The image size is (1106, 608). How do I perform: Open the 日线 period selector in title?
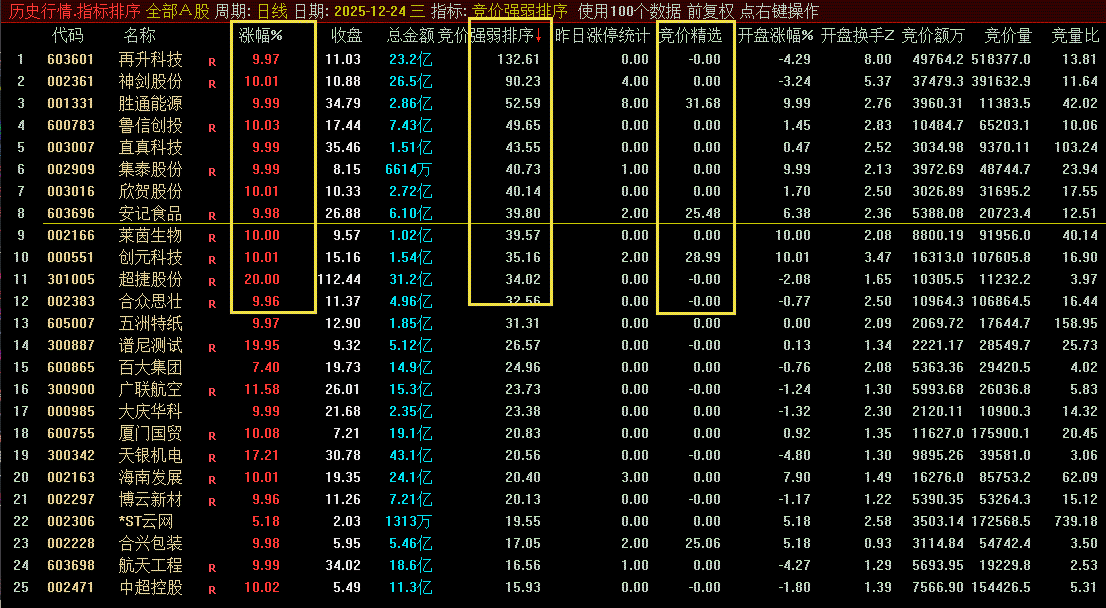(x=272, y=11)
